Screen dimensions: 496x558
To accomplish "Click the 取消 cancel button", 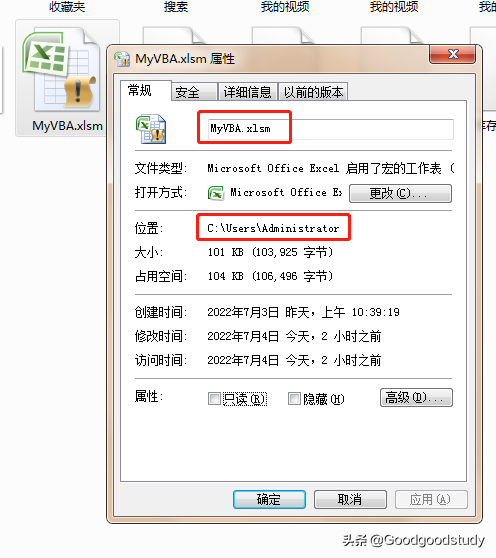I will coord(350,499).
